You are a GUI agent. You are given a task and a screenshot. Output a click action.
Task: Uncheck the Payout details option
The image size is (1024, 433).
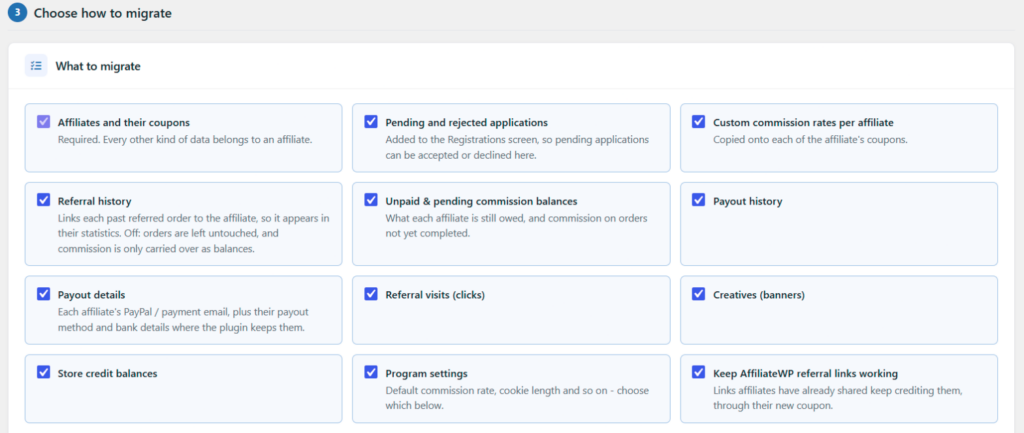tap(44, 294)
